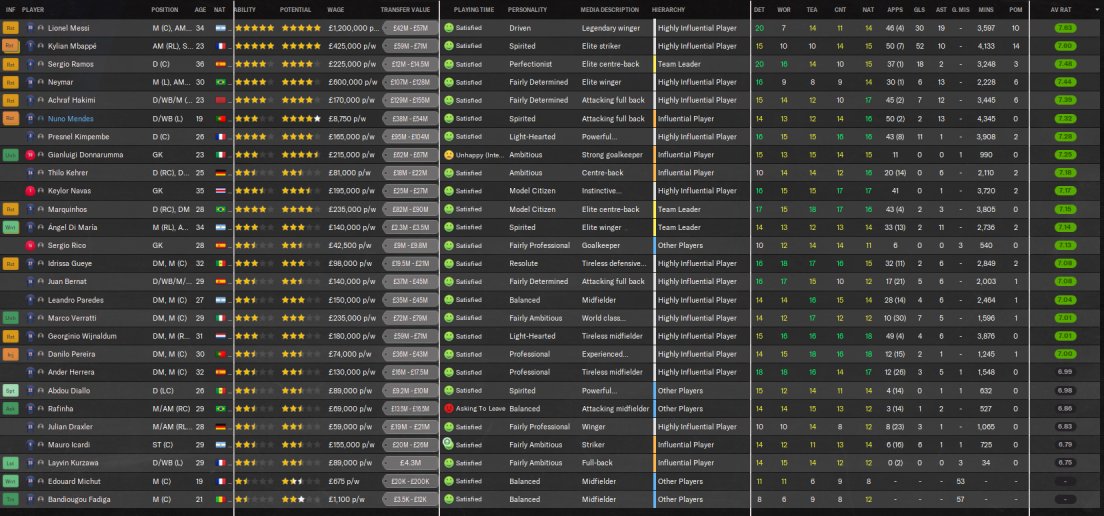Click Michut's £20K - £200K transfer value tag
The image size is (1104, 516).
[x=410, y=482]
